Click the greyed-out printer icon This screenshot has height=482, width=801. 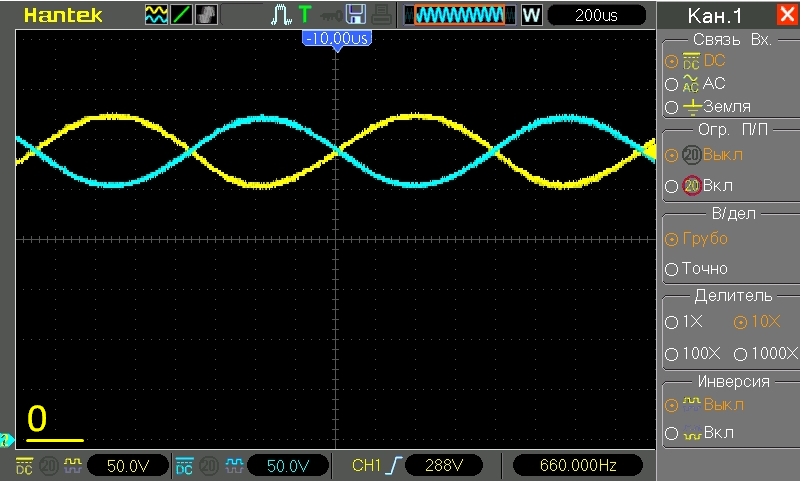click(x=381, y=15)
